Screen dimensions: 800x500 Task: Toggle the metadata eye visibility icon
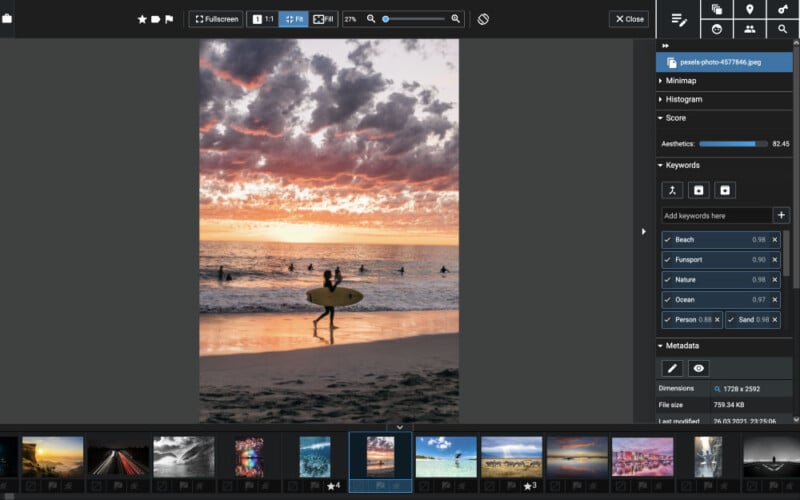tap(698, 368)
